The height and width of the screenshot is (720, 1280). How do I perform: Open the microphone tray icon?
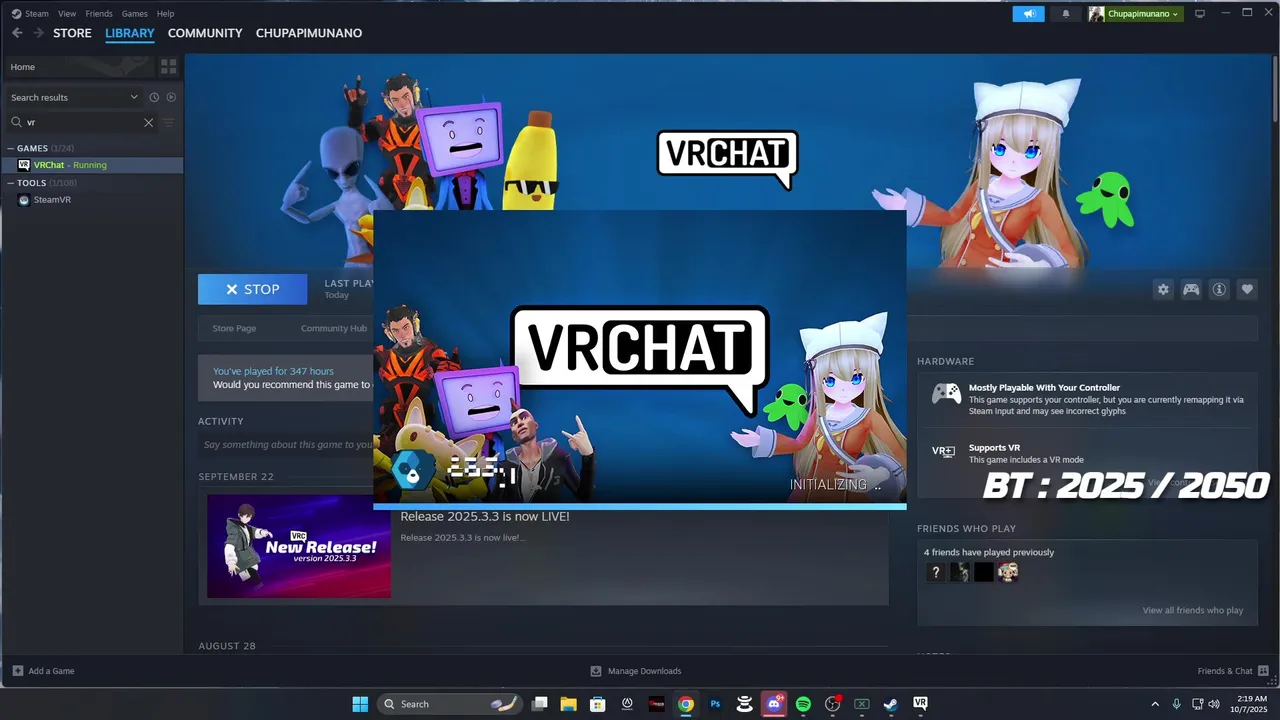point(1177,704)
